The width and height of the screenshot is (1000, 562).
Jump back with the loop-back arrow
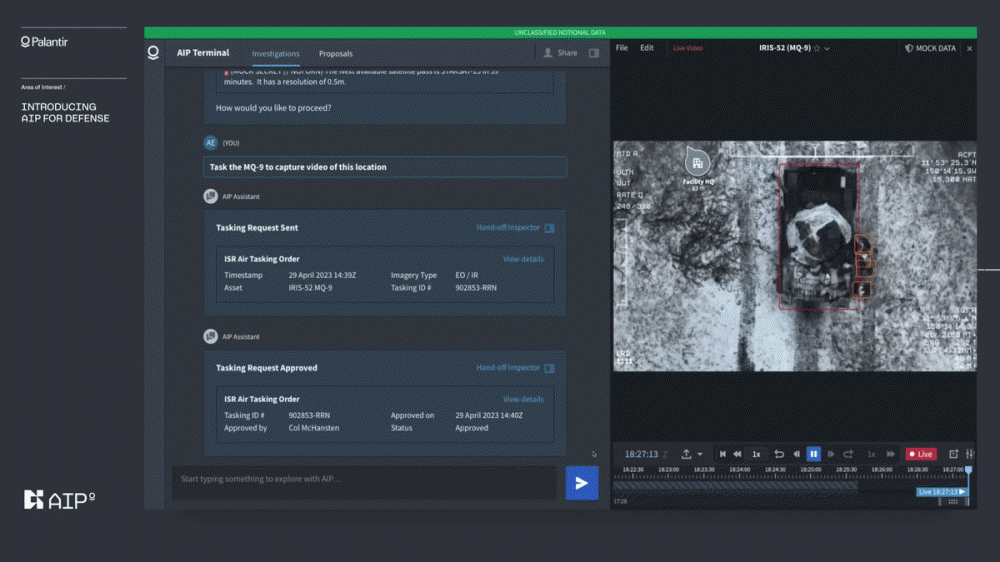779,454
